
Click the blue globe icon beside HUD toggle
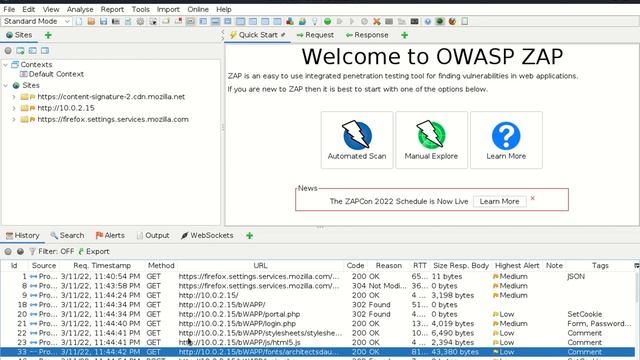427,21
